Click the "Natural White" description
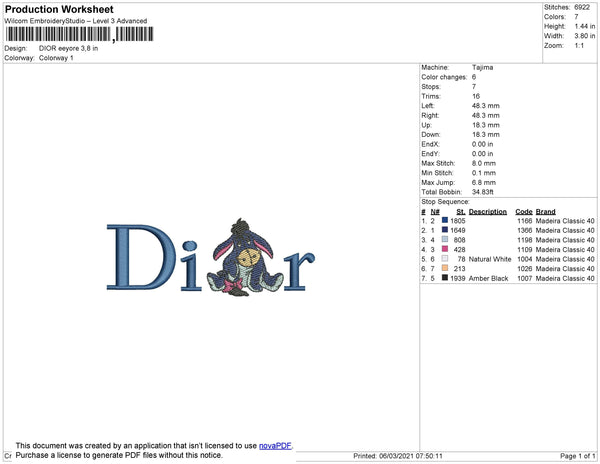 pyautogui.click(x=490, y=259)
